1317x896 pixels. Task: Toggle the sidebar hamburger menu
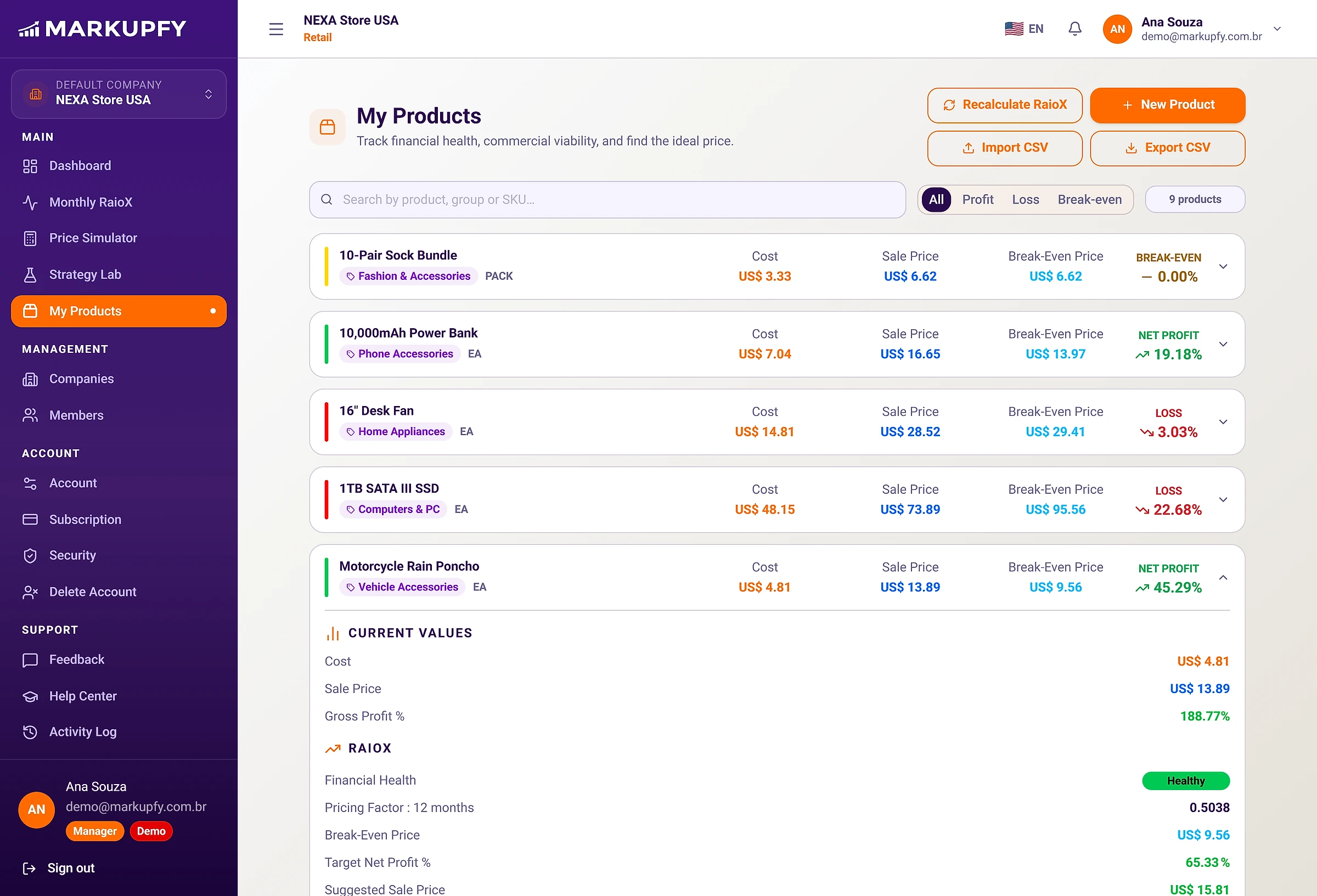(276, 29)
